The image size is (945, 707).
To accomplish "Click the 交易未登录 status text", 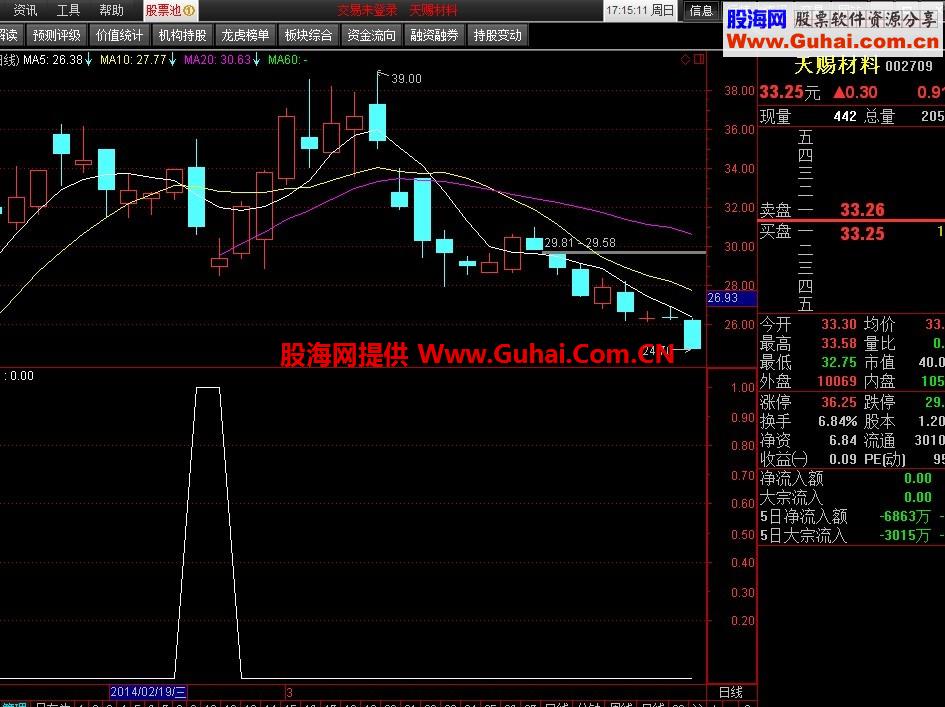I will coord(367,10).
